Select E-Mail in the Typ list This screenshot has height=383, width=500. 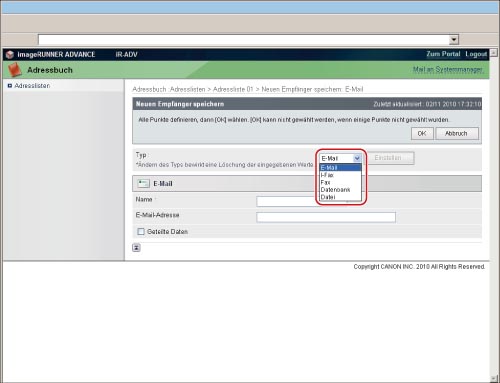click(x=340, y=168)
